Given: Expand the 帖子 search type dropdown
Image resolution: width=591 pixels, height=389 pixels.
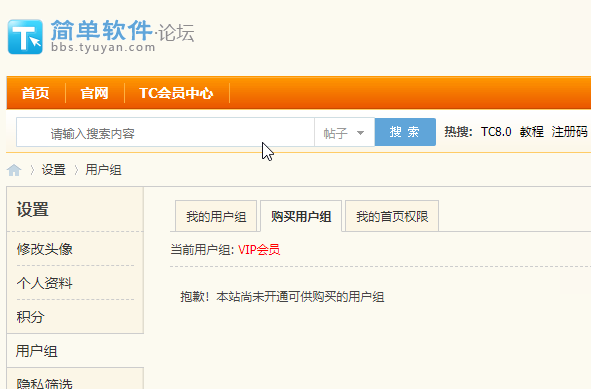Looking at the screenshot, I should pyautogui.click(x=344, y=132).
